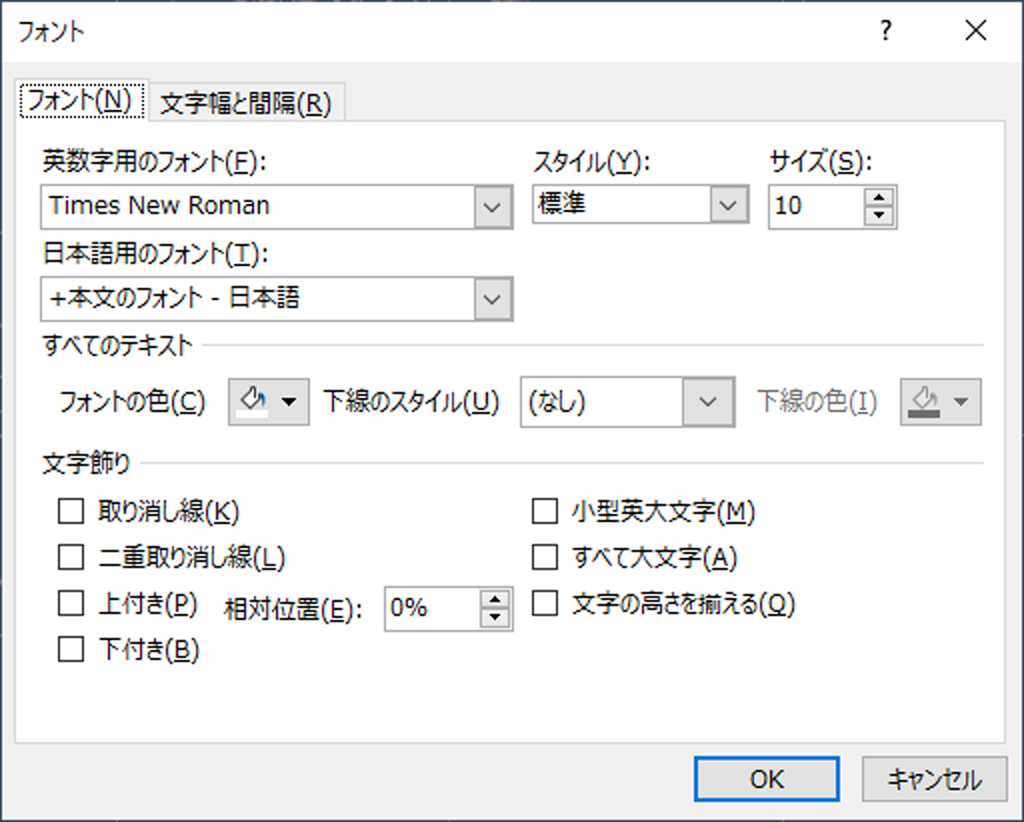The height and width of the screenshot is (822, 1024).
Task: Decrease 相対位置 offset with down arrow
Action: [496, 617]
